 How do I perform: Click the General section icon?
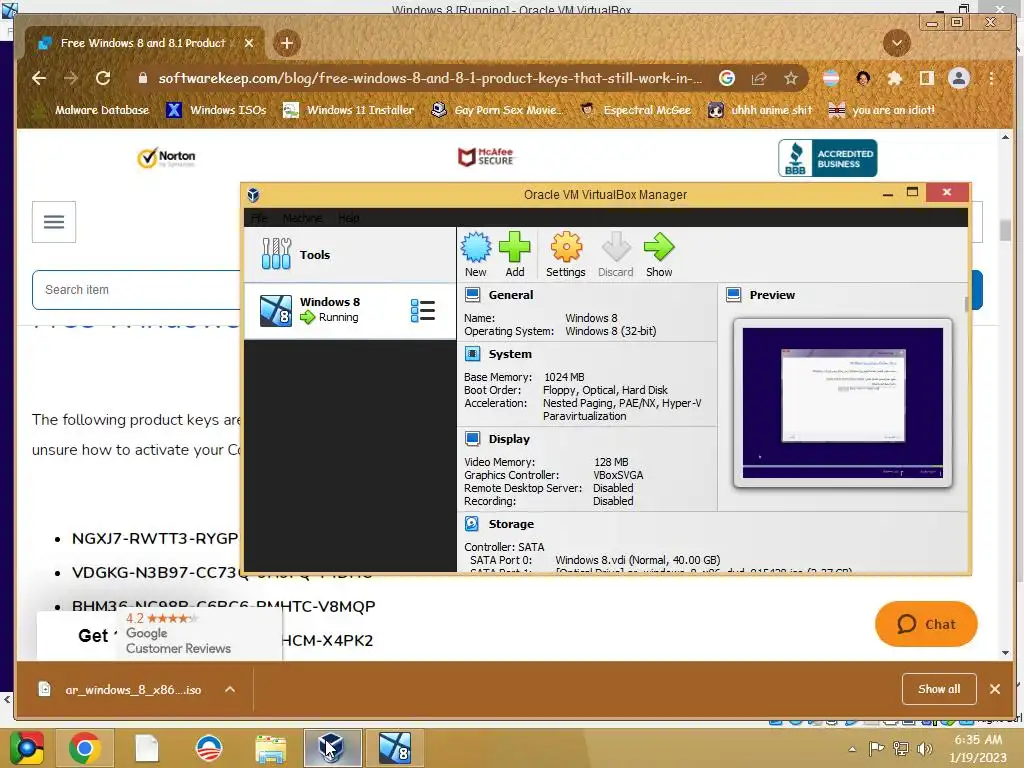click(x=472, y=295)
